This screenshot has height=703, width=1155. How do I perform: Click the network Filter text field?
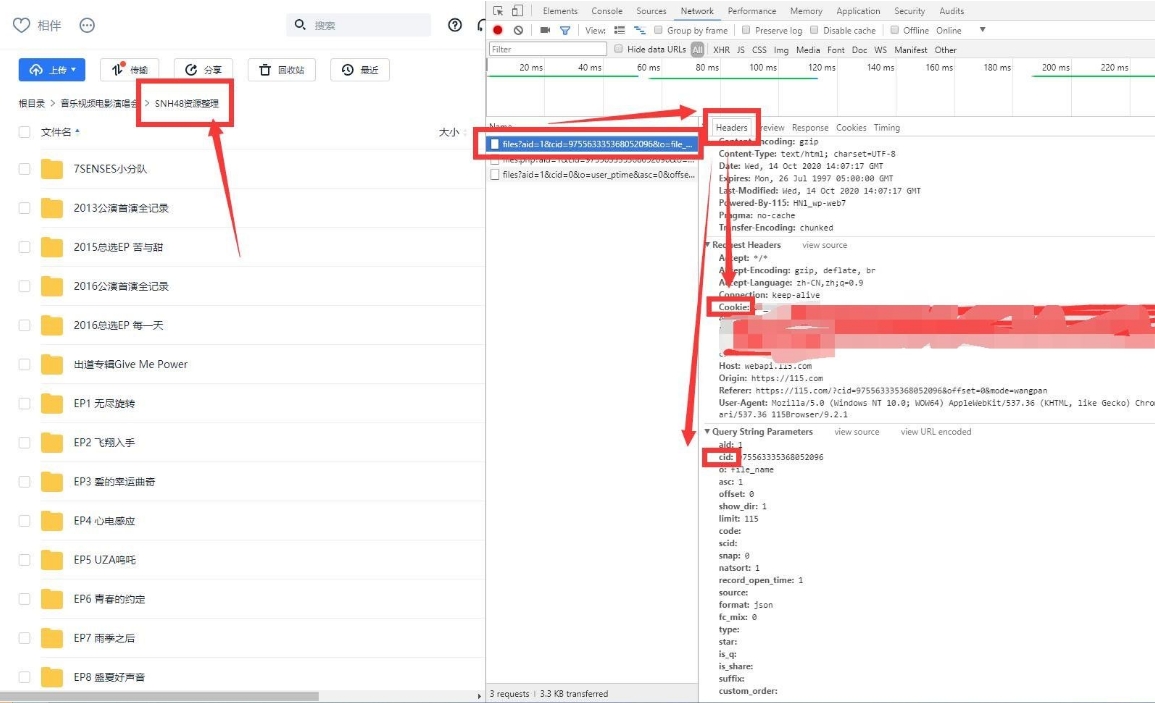pos(548,49)
